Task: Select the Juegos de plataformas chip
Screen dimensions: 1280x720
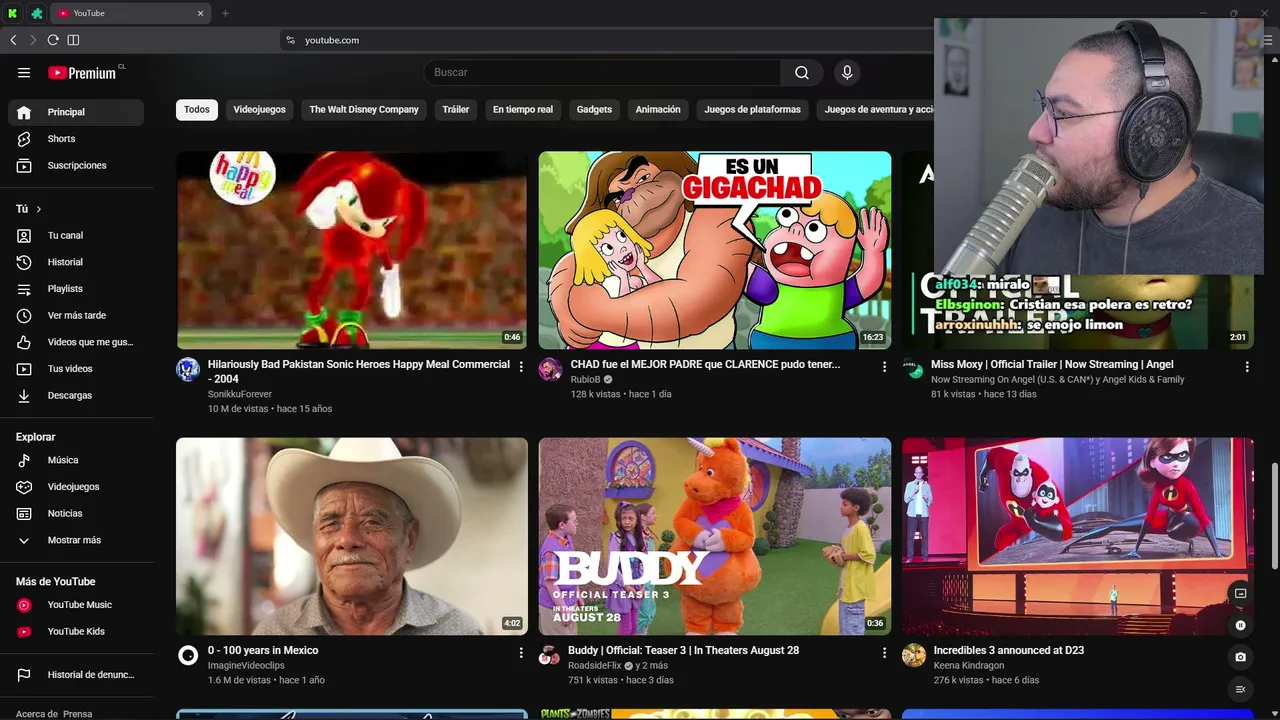Action: [752, 109]
